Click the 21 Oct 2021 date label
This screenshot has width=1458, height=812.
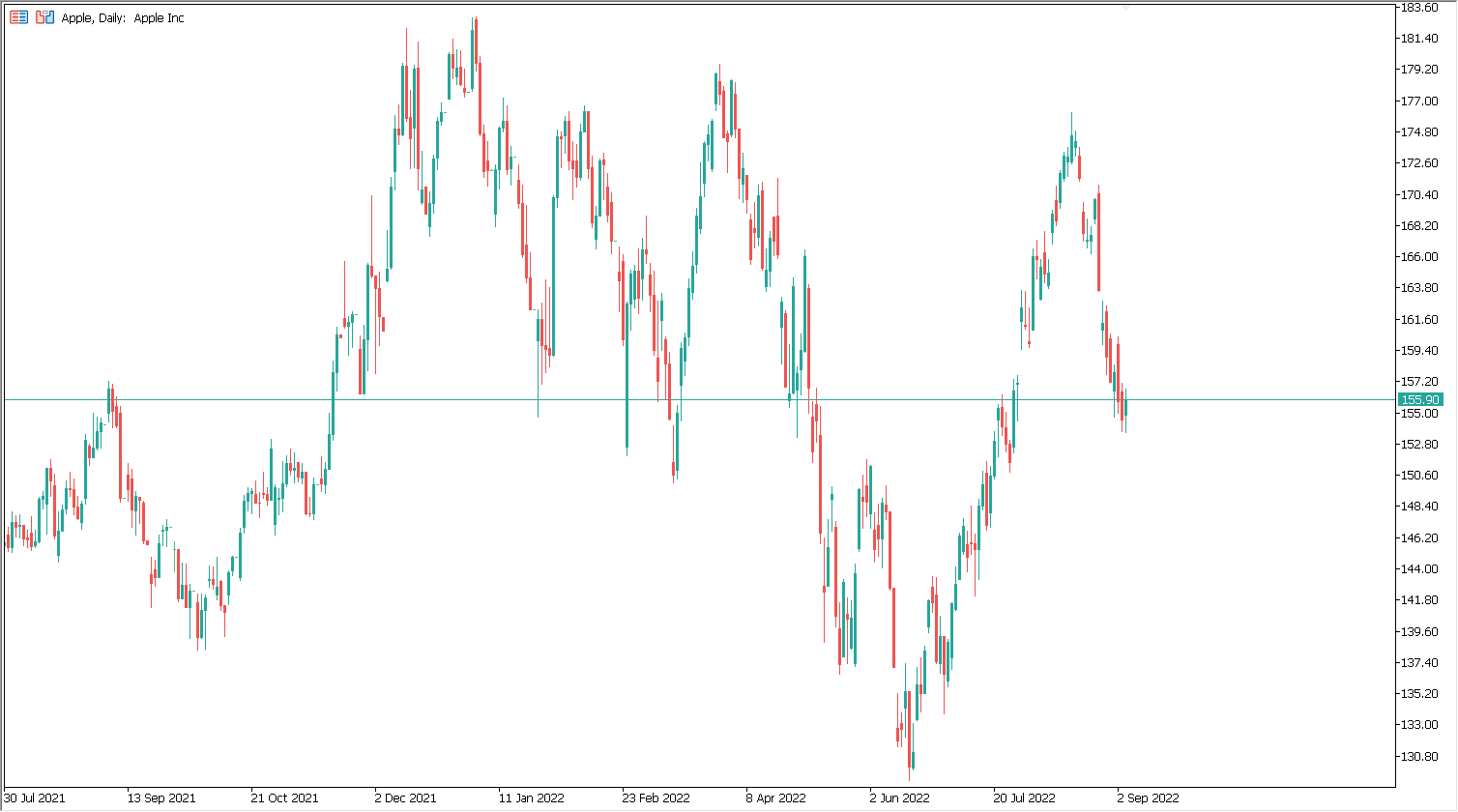point(284,798)
